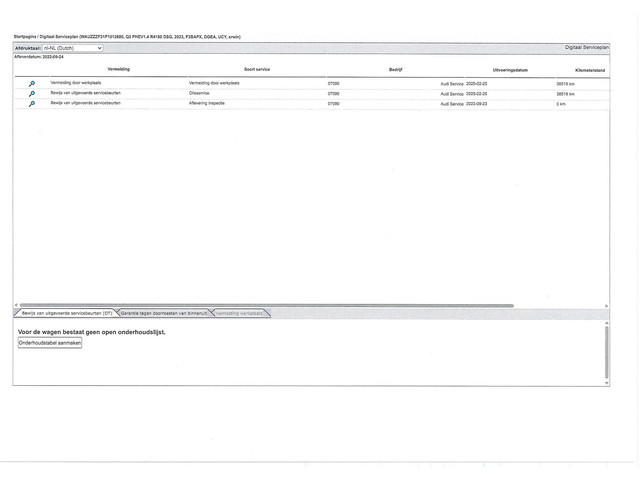
Task: Open details of the Vermelding door werkplaats row
Action: 32,84
